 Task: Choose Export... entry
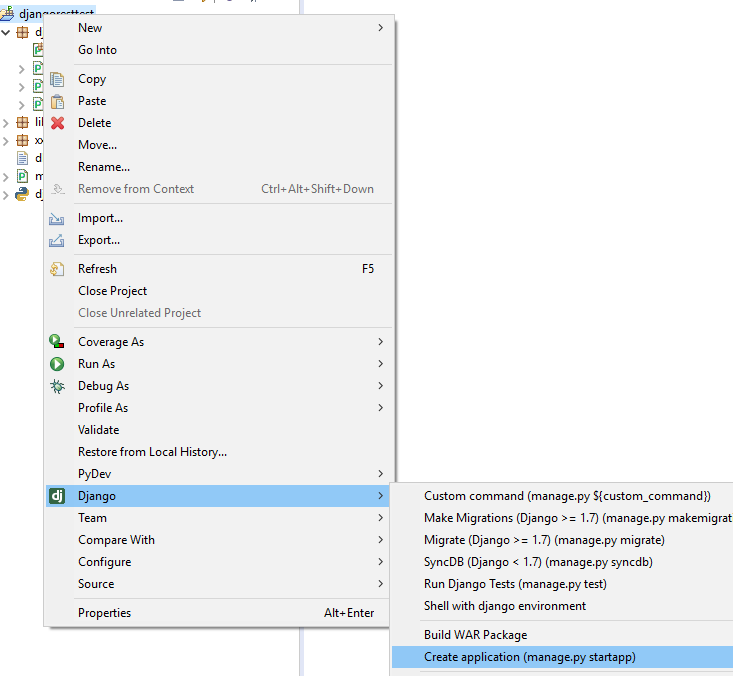click(x=218, y=240)
